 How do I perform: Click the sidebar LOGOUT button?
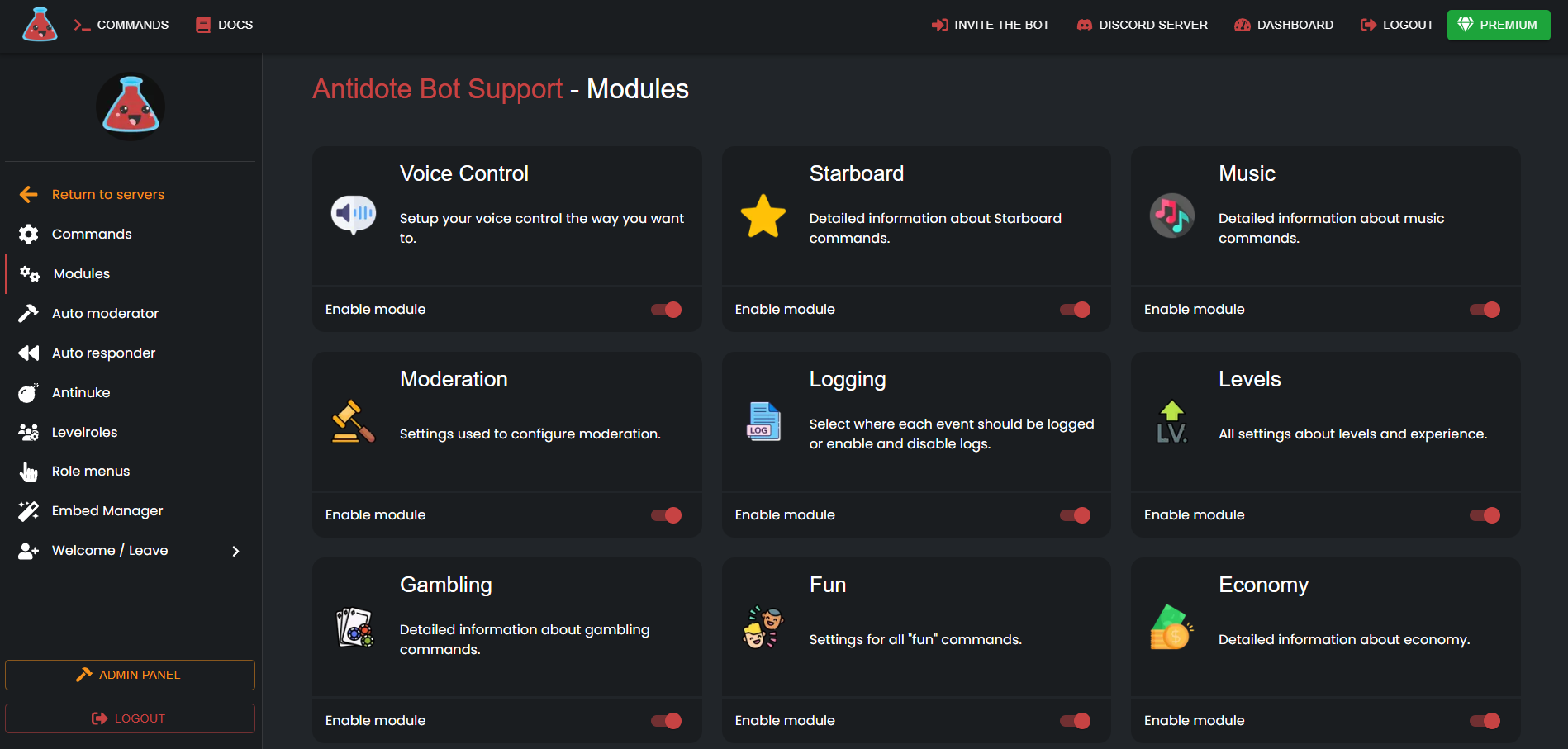(x=130, y=718)
